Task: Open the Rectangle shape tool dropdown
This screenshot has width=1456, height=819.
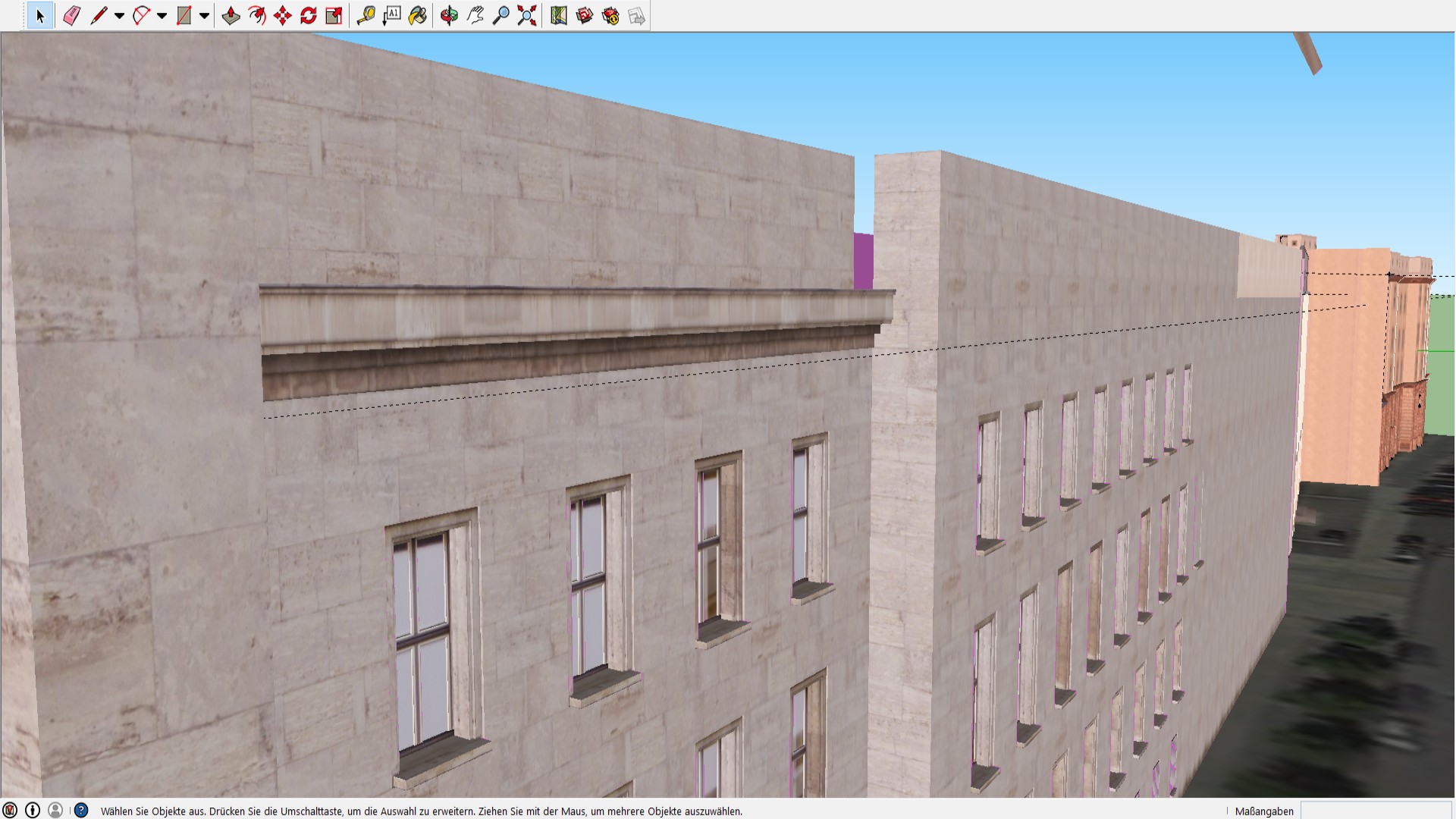Action: coord(204,16)
